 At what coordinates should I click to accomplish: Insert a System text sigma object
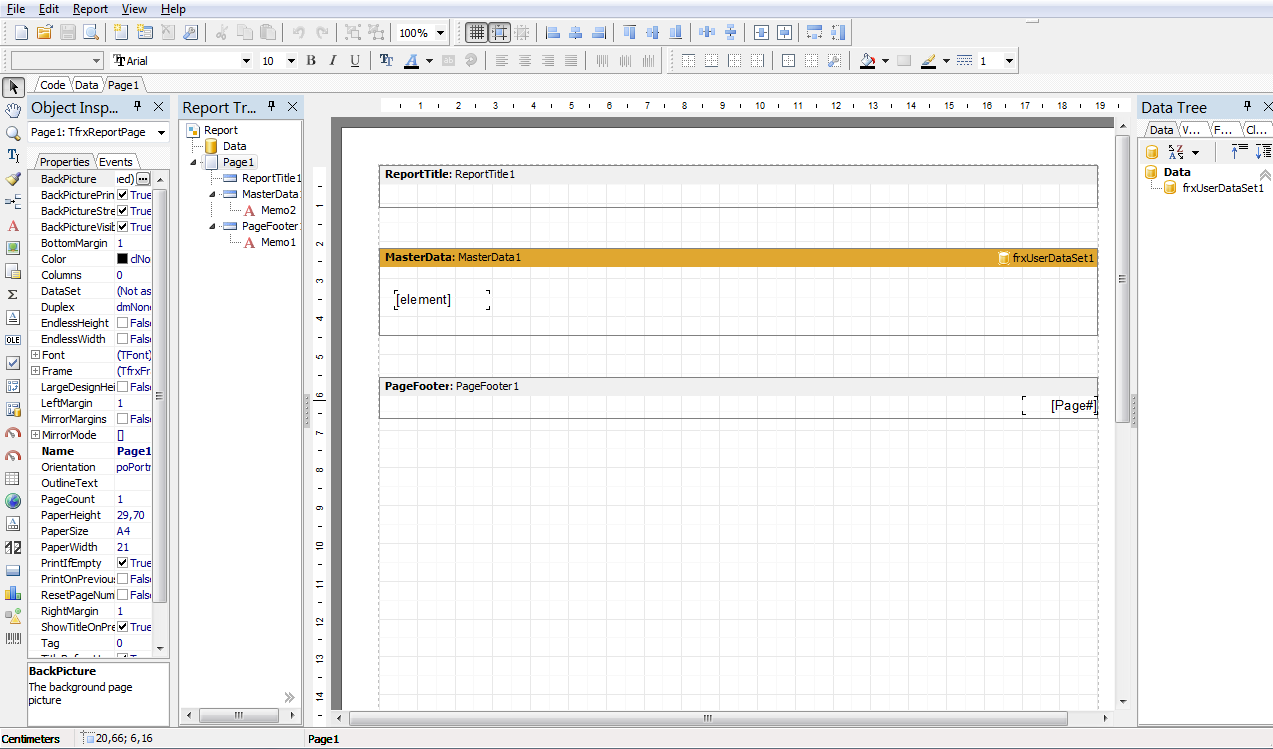coord(13,294)
